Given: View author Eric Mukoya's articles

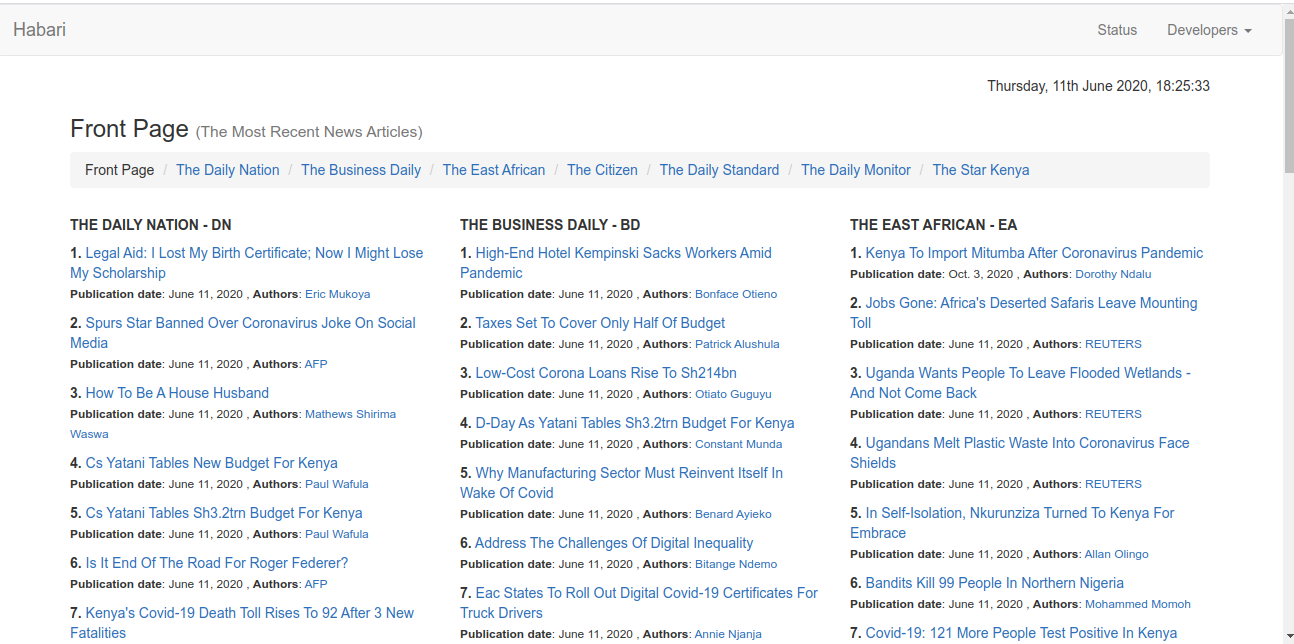Looking at the screenshot, I should (x=337, y=294).
